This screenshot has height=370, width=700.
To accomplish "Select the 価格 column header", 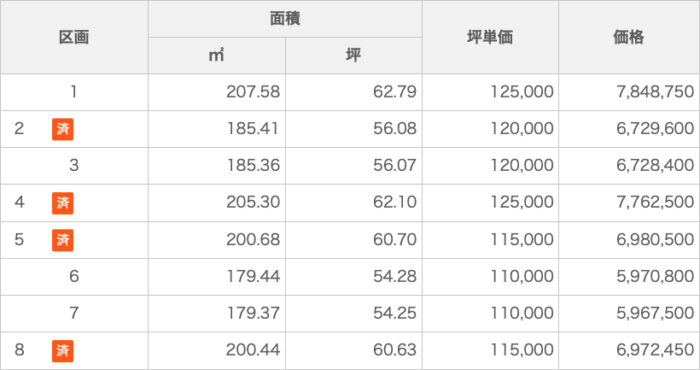I will [x=629, y=37].
